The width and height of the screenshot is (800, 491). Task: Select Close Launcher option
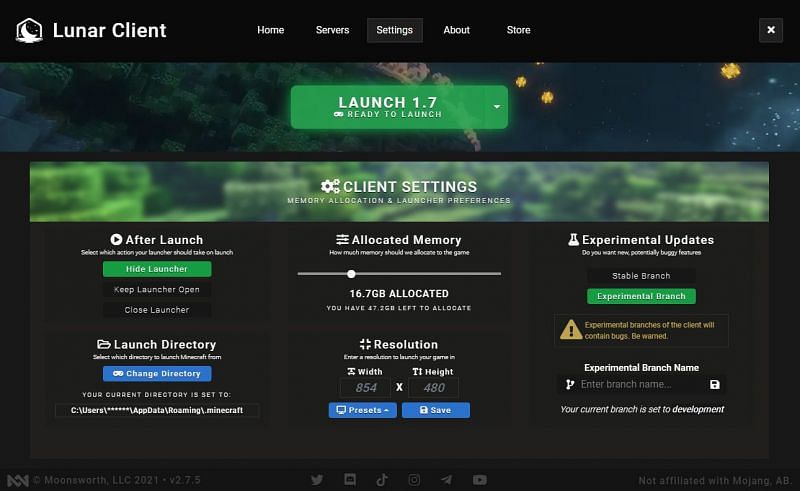pos(157,310)
